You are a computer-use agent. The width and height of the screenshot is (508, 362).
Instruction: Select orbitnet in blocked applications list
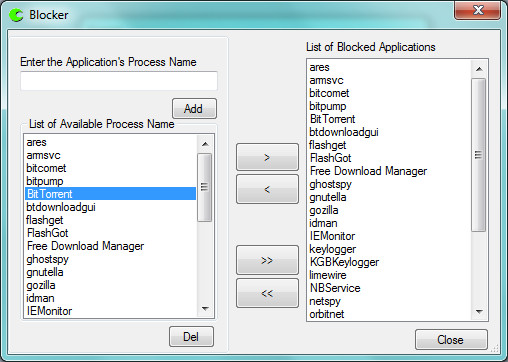(389, 314)
